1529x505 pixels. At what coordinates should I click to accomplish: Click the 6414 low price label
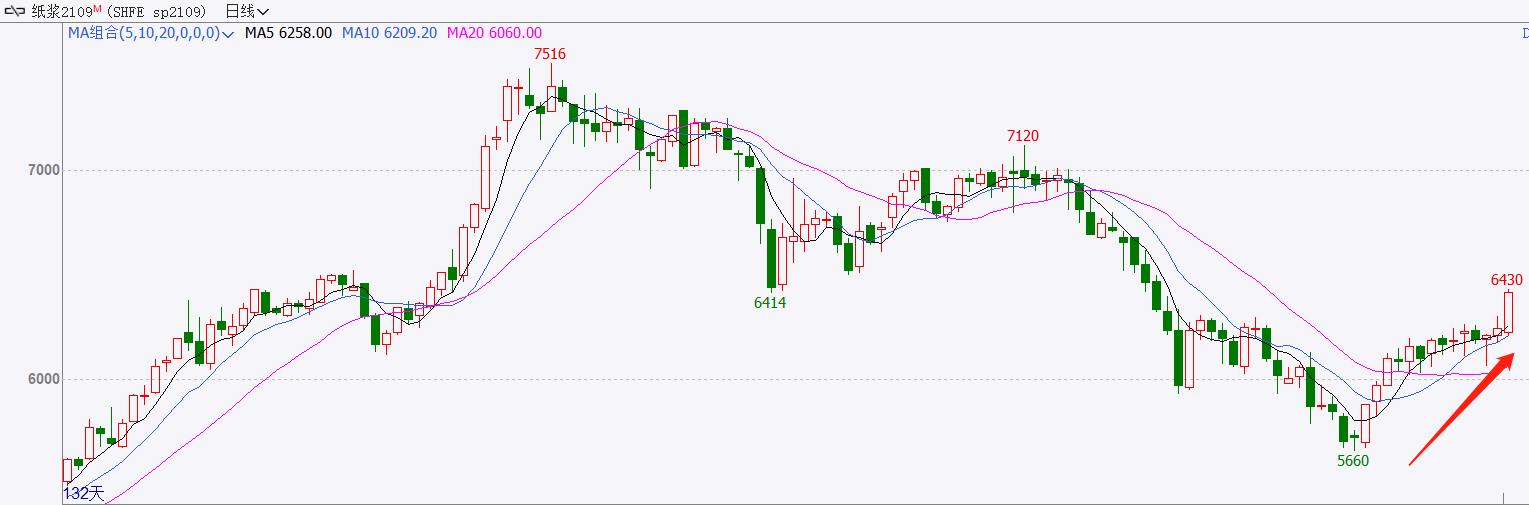pyautogui.click(x=770, y=302)
